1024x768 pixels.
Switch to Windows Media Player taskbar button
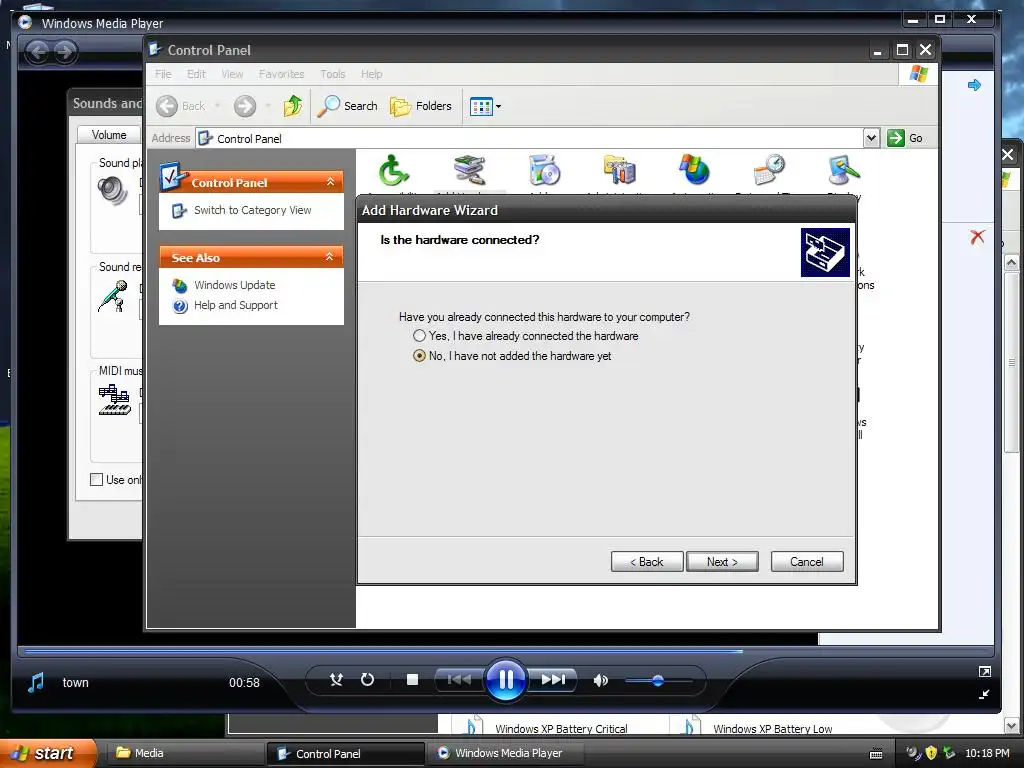click(508, 753)
